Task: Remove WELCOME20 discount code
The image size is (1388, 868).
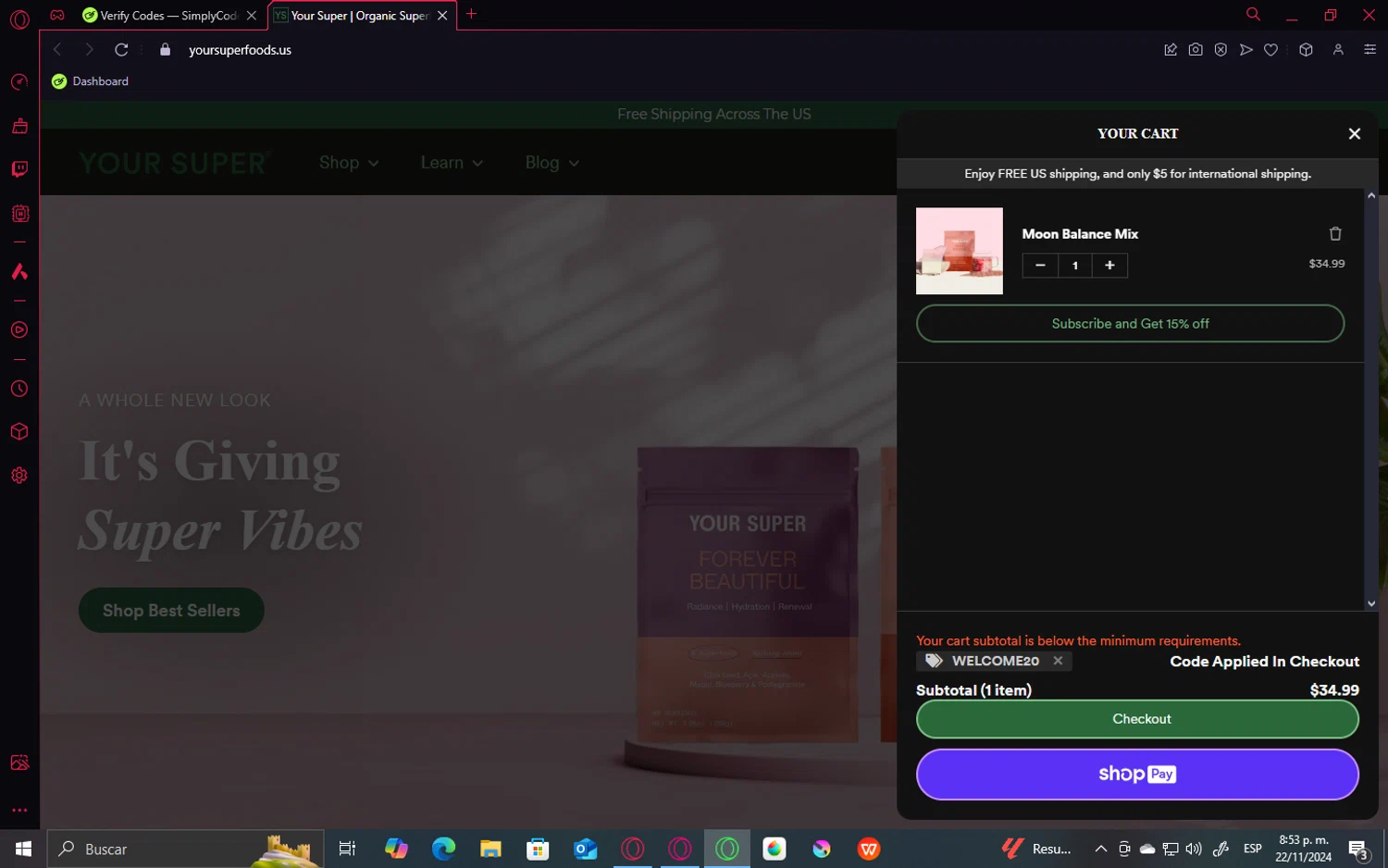Action: [1058, 661]
